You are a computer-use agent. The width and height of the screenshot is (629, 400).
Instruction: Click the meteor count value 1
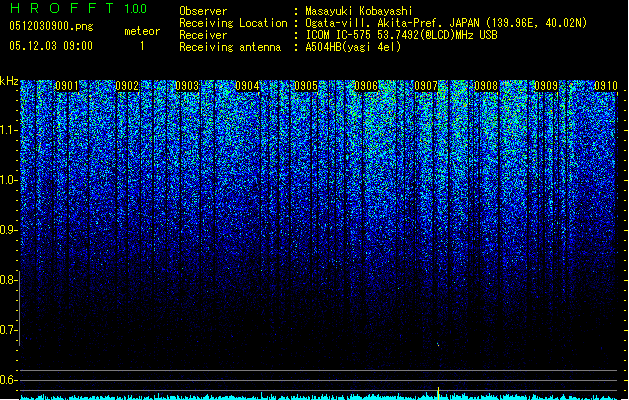pyautogui.click(x=142, y=46)
